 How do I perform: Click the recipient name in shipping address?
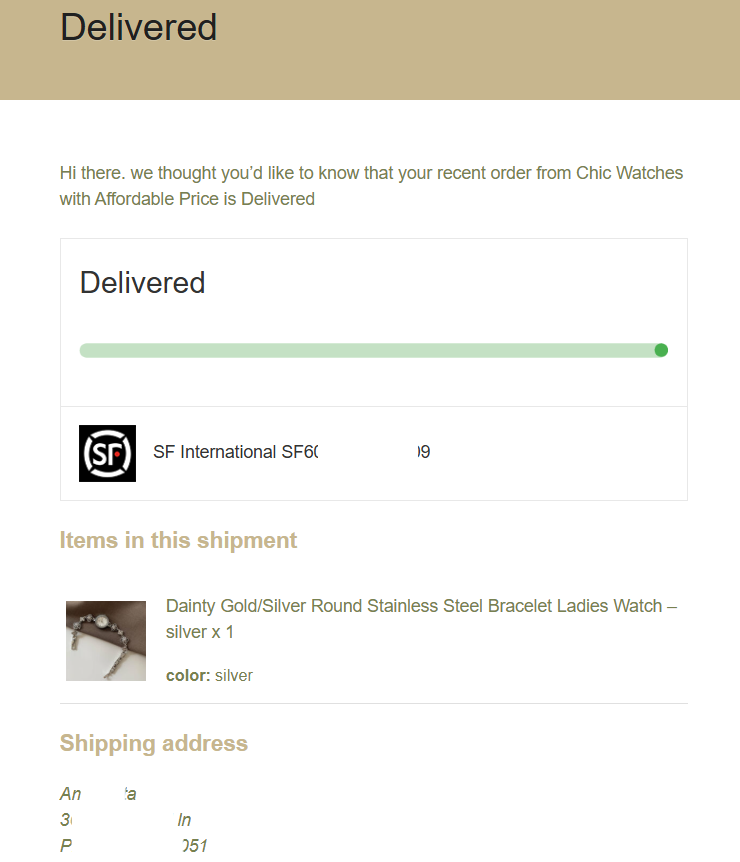pos(98,794)
